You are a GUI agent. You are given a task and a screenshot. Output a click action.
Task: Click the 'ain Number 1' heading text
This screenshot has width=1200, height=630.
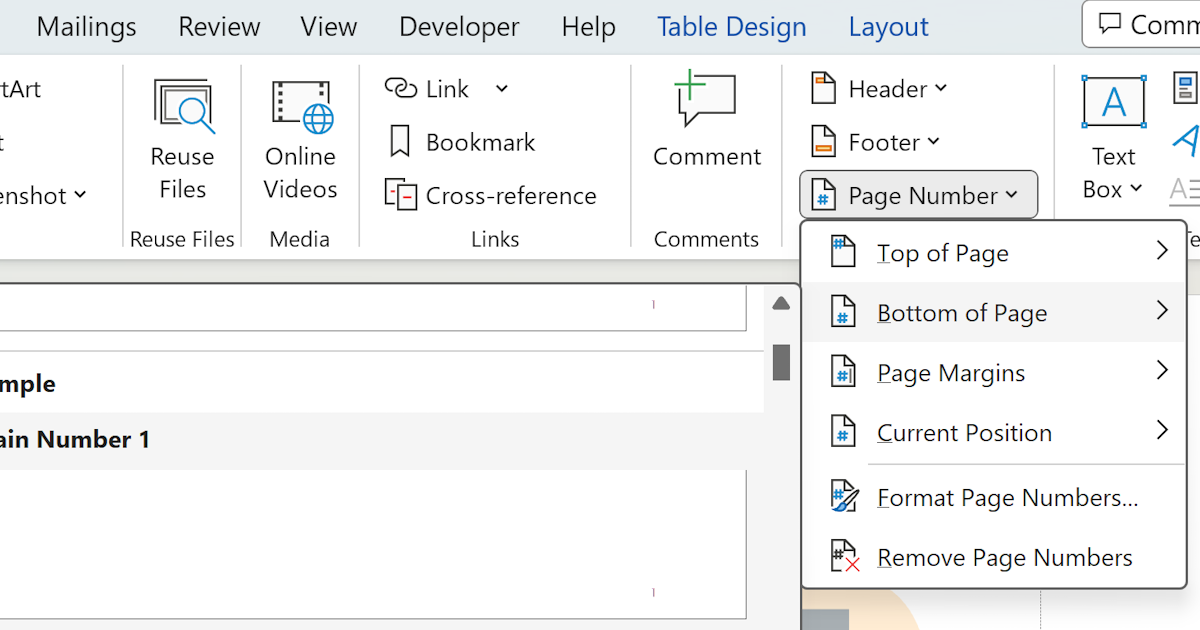(75, 439)
